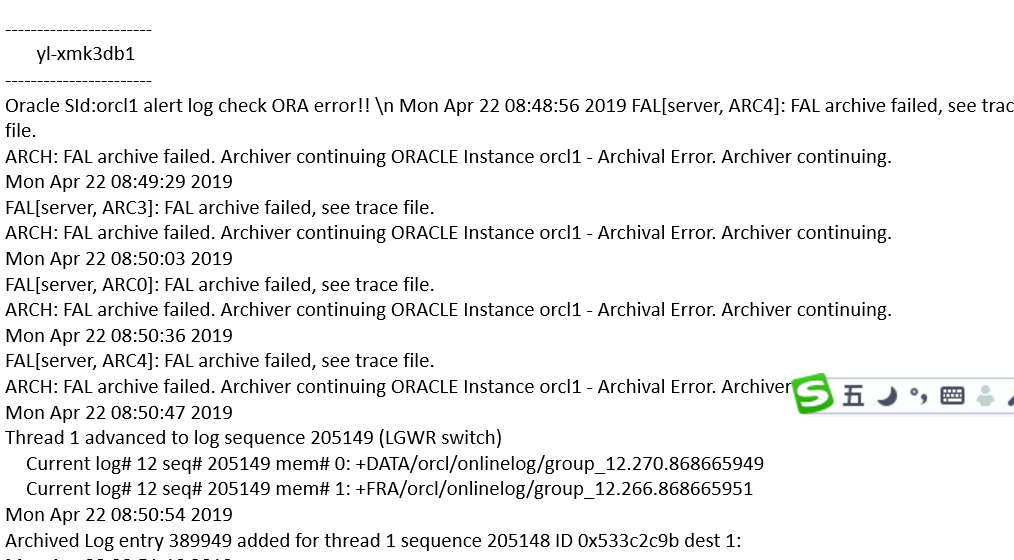Click the timestamp Mon Apr 22 08:49:29 2019
Viewport: 1014px width, 560px height.
click(x=119, y=182)
